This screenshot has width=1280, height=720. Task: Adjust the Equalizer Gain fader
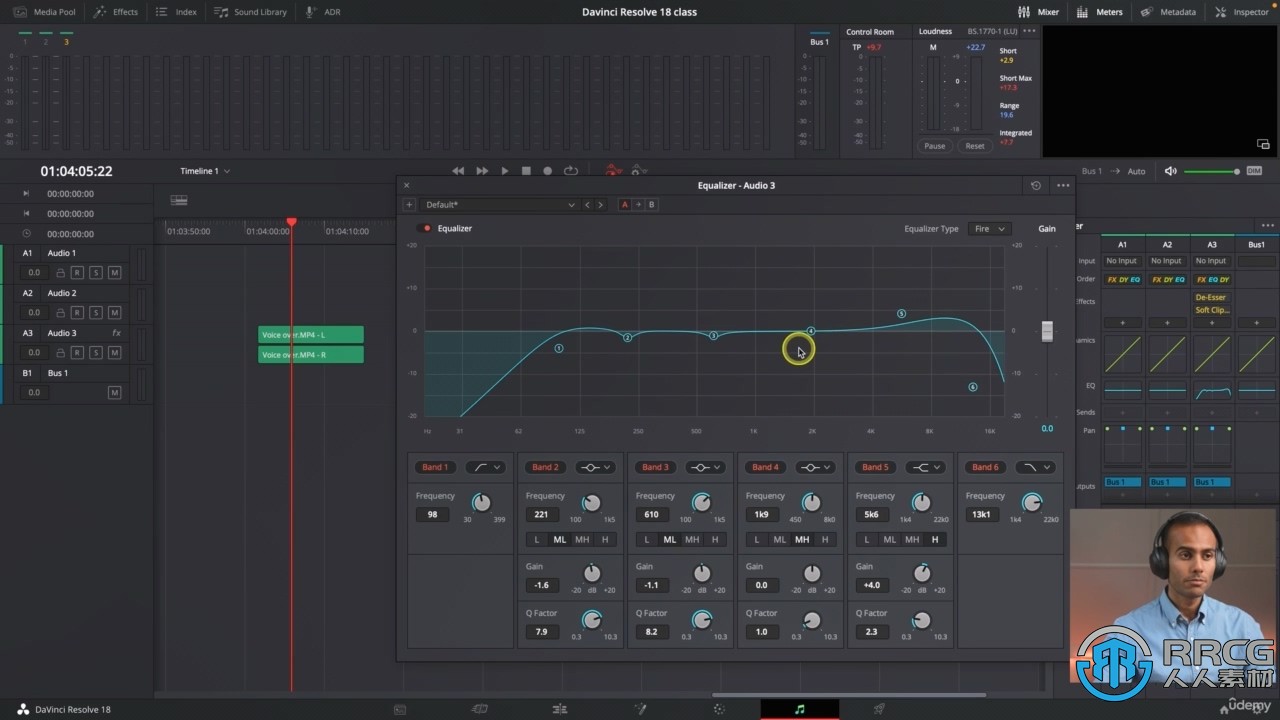(1047, 331)
